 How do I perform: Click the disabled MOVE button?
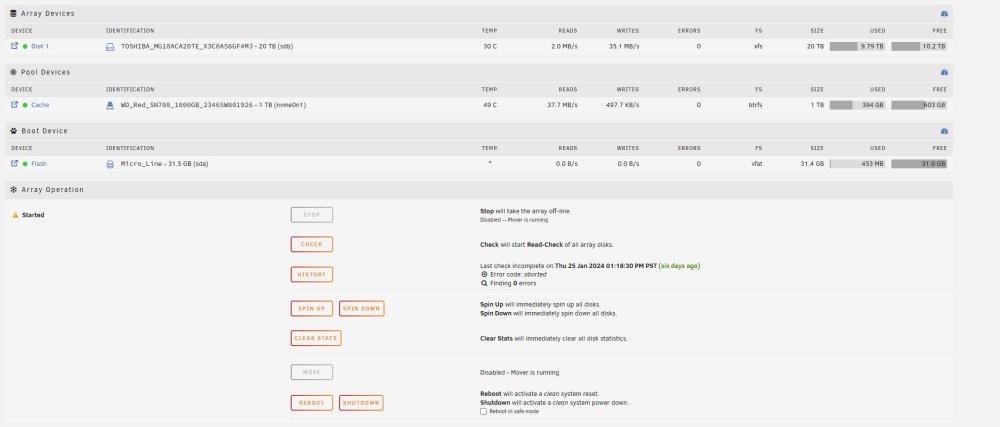[312, 372]
